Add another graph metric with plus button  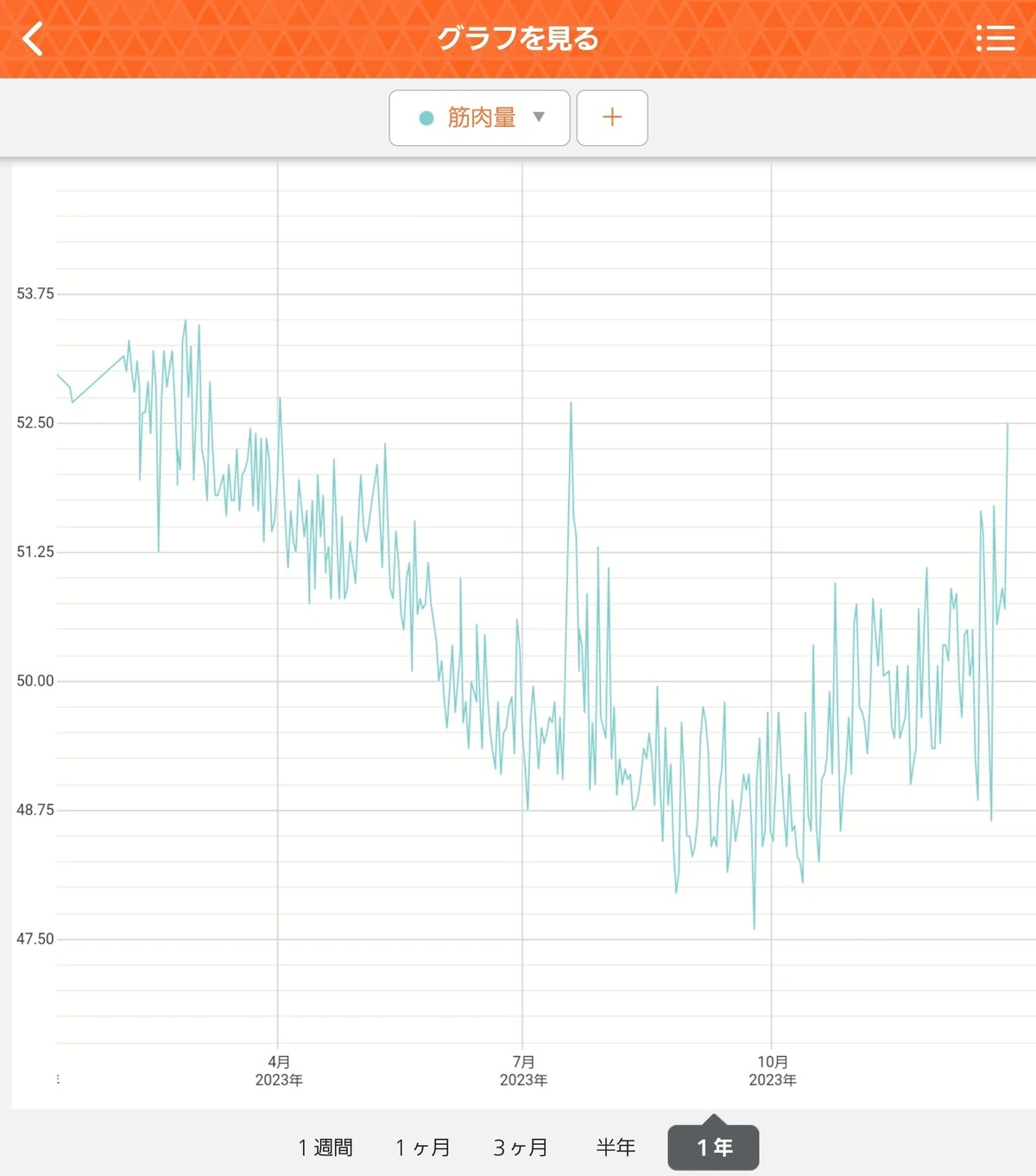pyautogui.click(x=612, y=117)
